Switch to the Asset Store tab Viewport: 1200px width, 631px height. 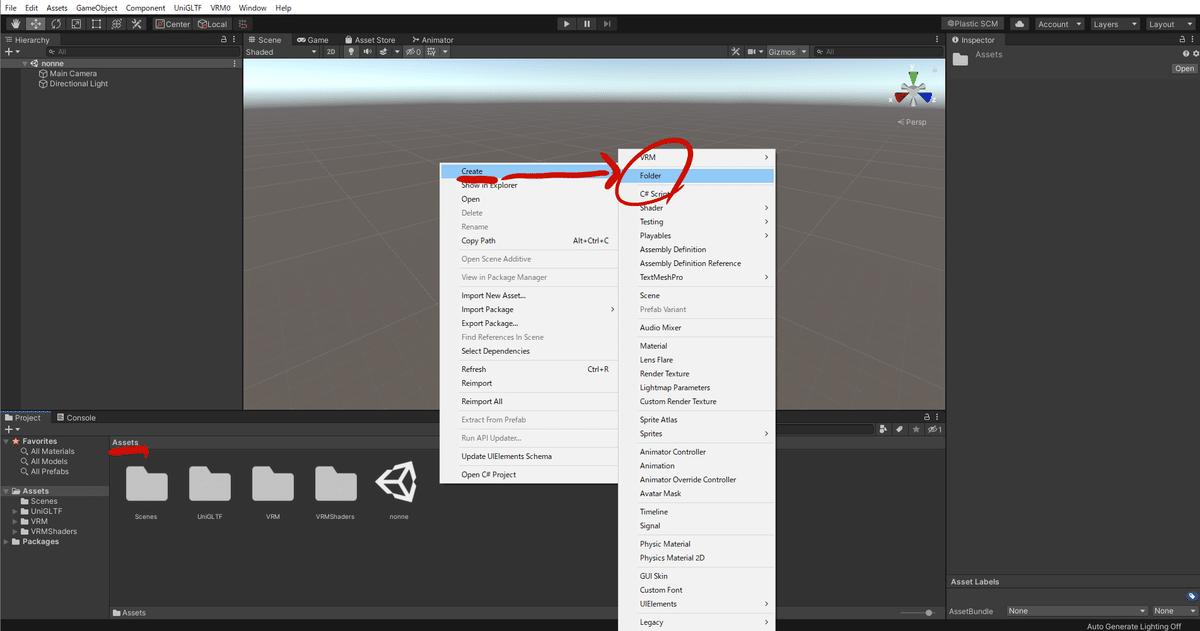pyautogui.click(x=370, y=40)
